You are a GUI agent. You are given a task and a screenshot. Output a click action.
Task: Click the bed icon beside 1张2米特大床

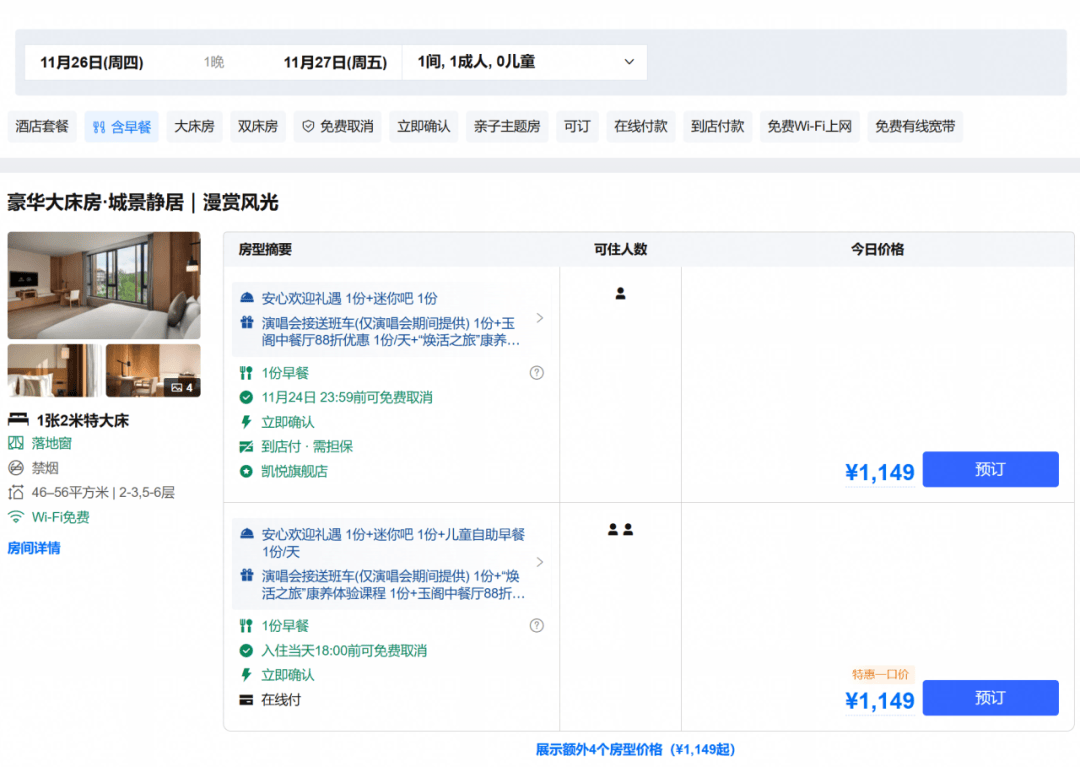click(18, 419)
